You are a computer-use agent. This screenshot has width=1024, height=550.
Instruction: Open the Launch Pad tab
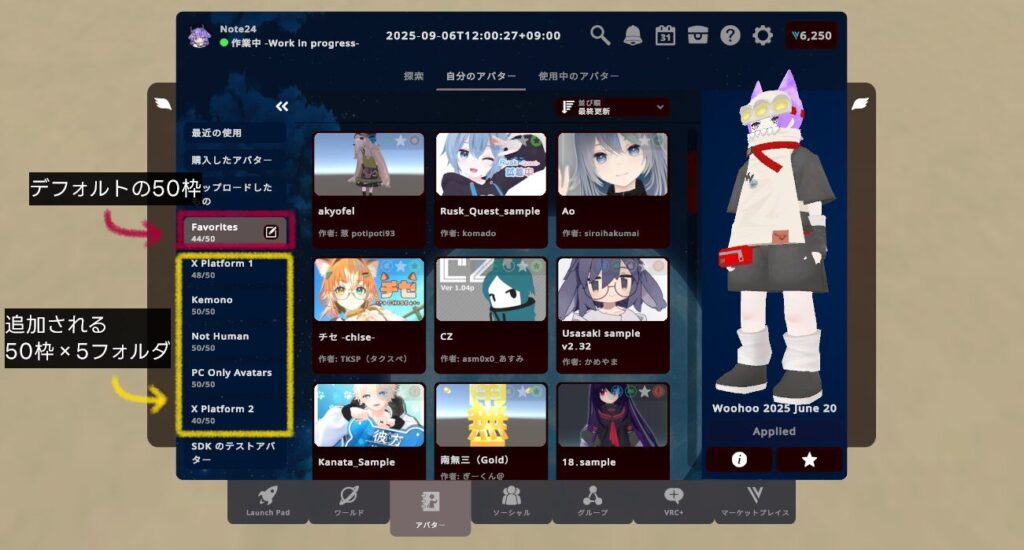pos(268,502)
